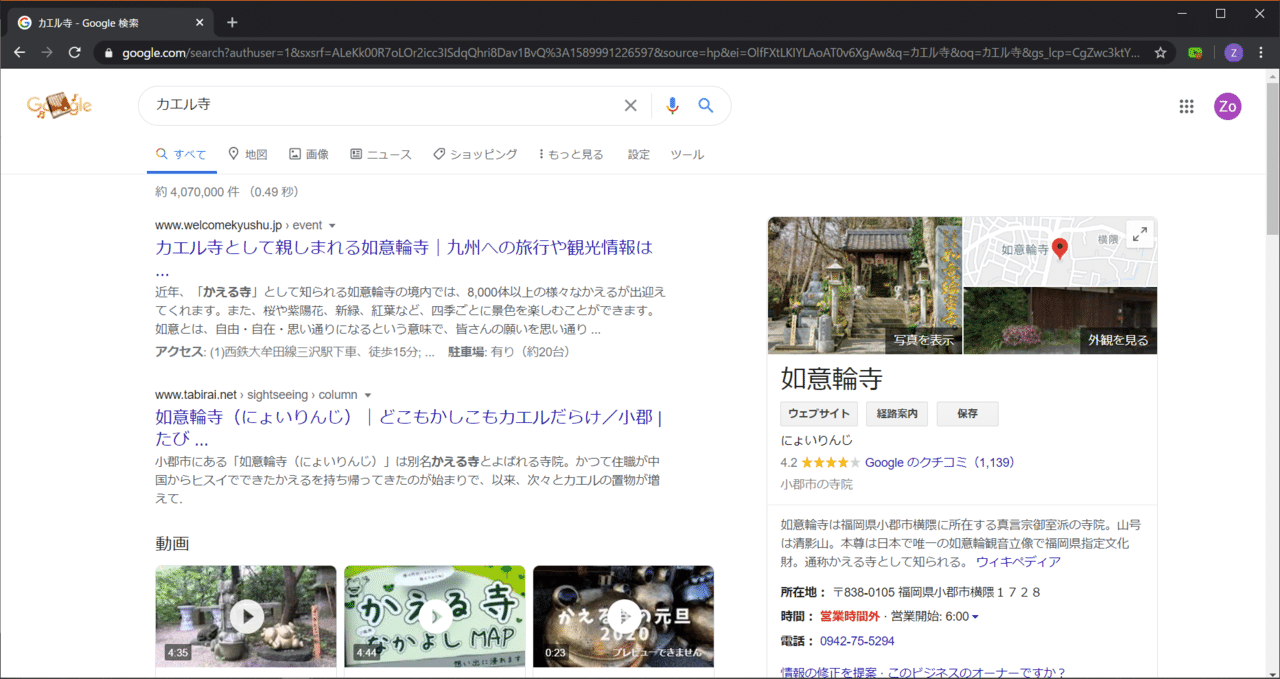Go back to previous page
Screen dimensions: 1280x679
19,52
